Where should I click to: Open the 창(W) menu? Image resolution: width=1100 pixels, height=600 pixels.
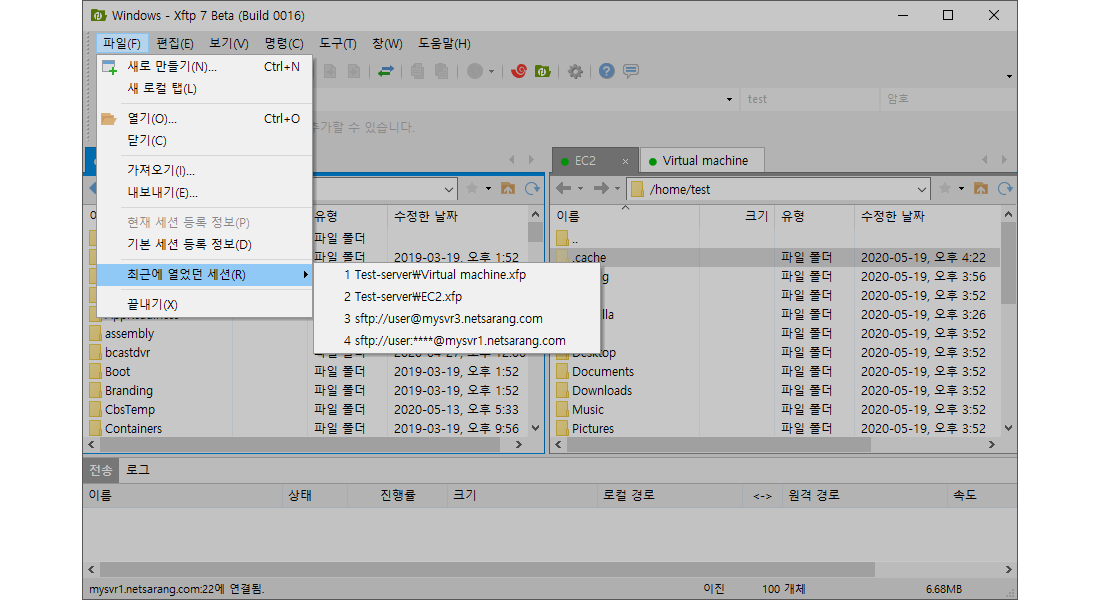tap(387, 44)
